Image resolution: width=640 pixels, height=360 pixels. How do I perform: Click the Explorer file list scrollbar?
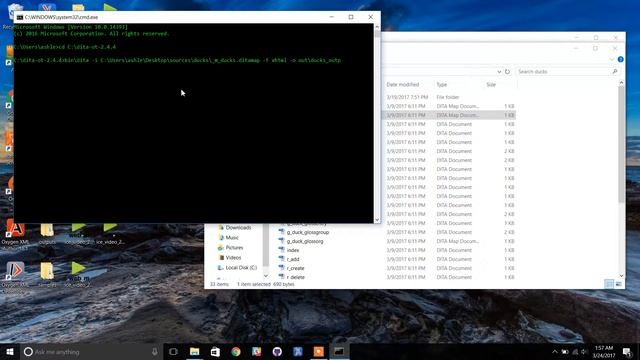pyautogui.click(x=621, y=144)
